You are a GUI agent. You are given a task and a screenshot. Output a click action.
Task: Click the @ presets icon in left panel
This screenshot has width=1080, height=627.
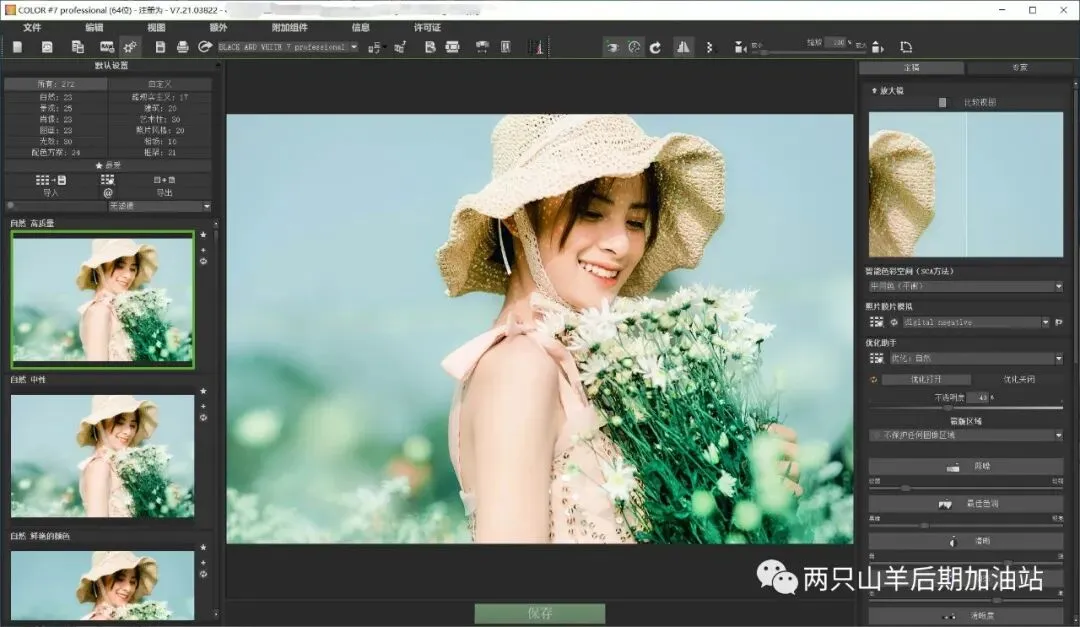(x=107, y=193)
